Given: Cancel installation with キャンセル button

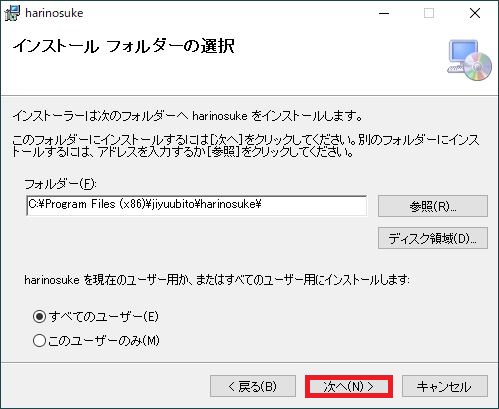Looking at the screenshot, I should point(445,386).
